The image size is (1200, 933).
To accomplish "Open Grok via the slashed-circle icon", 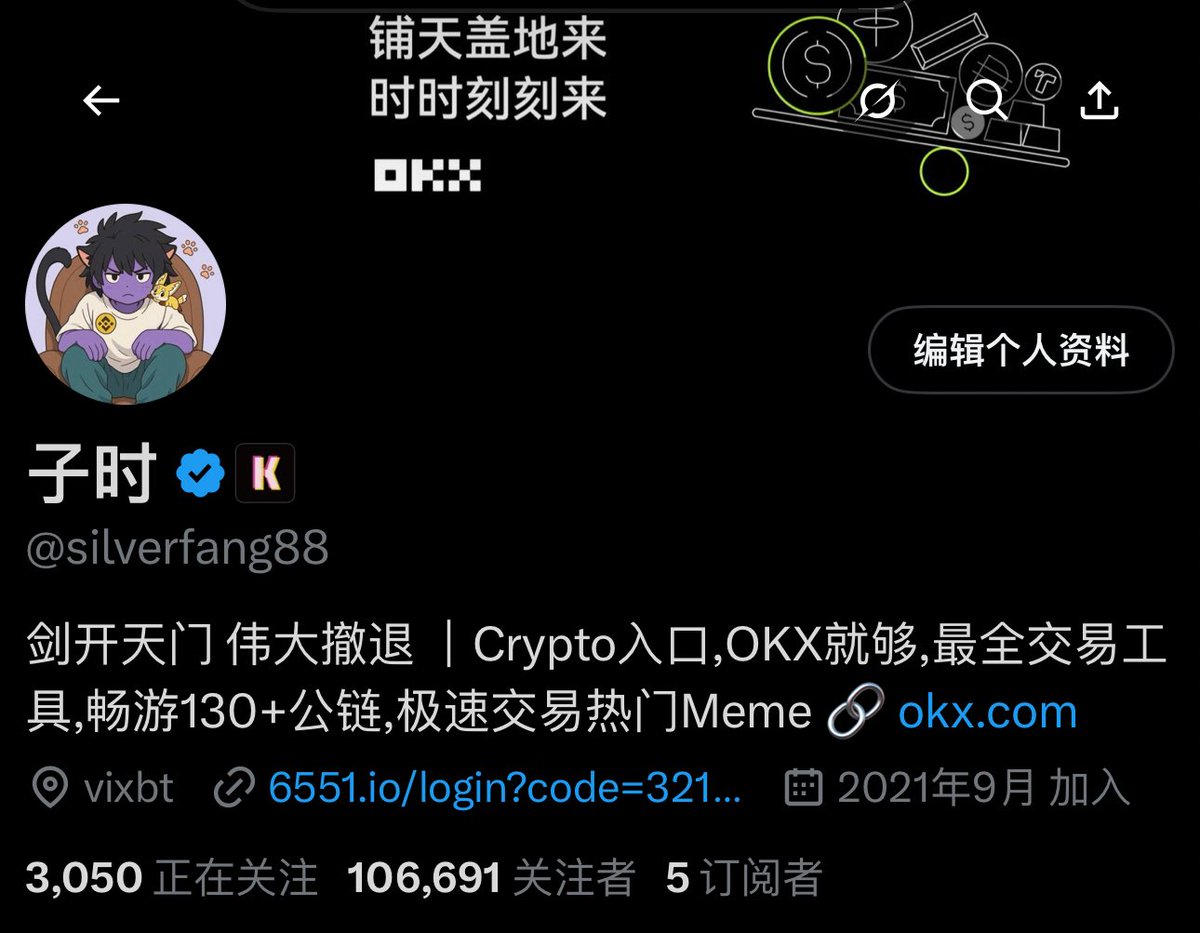I will pyautogui.click(x=877, y=100).
